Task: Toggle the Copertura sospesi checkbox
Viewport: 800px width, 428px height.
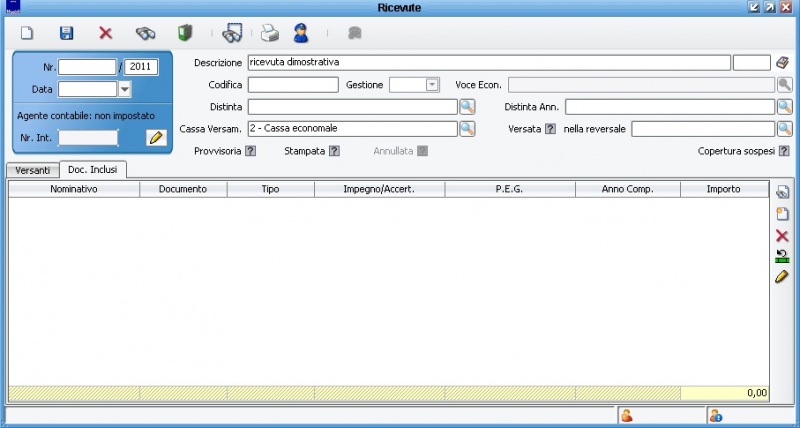Action: coord(784,151)
